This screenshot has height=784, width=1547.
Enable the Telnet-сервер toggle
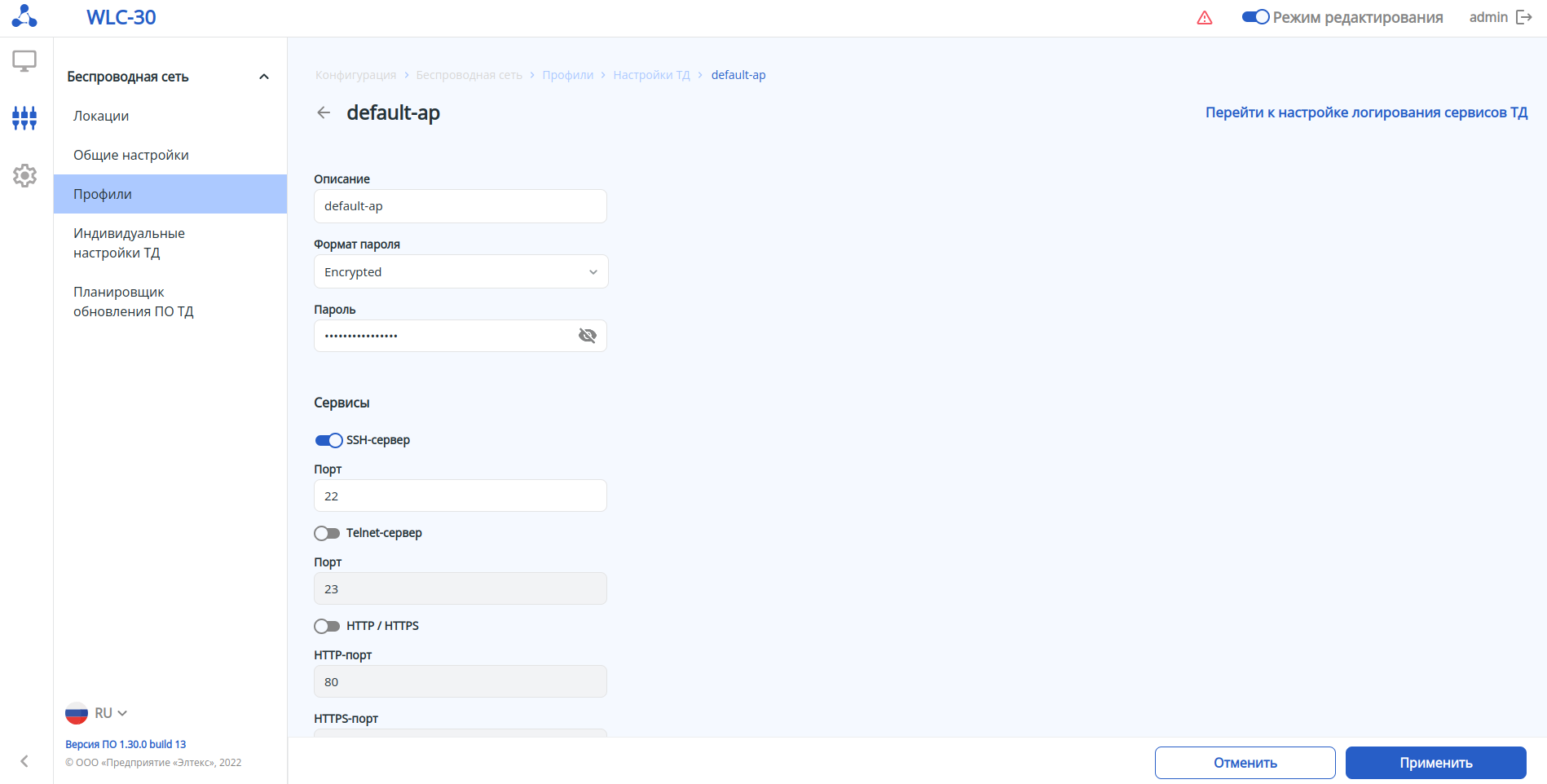(327, 534)
